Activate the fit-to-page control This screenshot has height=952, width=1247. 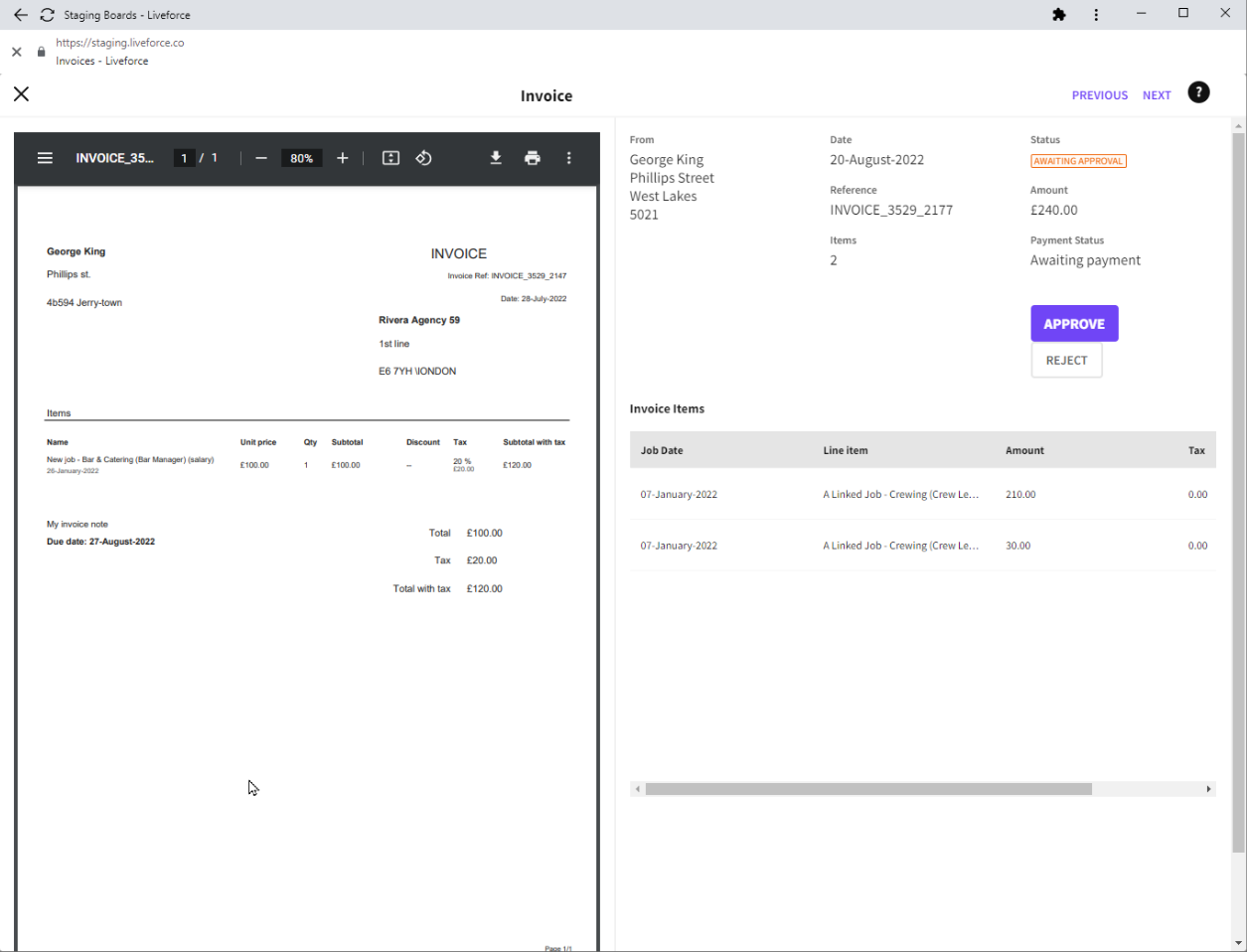click(x=390, y=157)
